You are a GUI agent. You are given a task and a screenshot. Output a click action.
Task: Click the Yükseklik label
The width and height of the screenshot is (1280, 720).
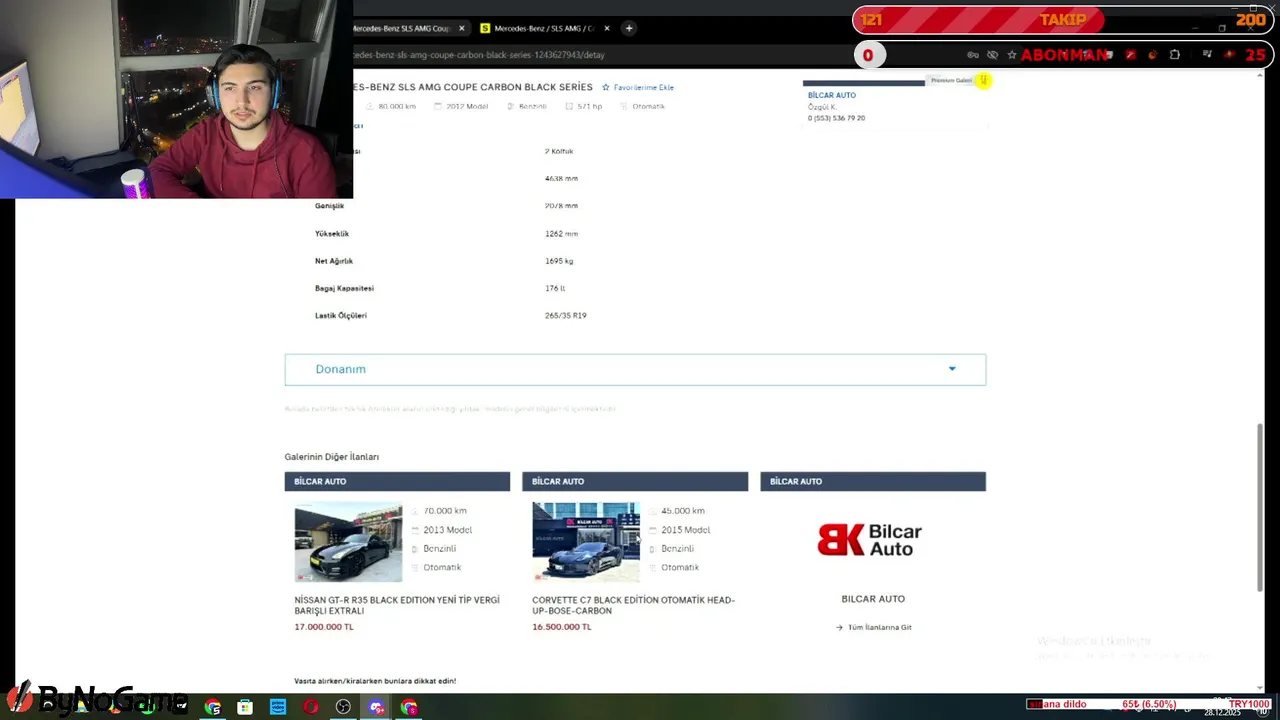click(332, 233)
